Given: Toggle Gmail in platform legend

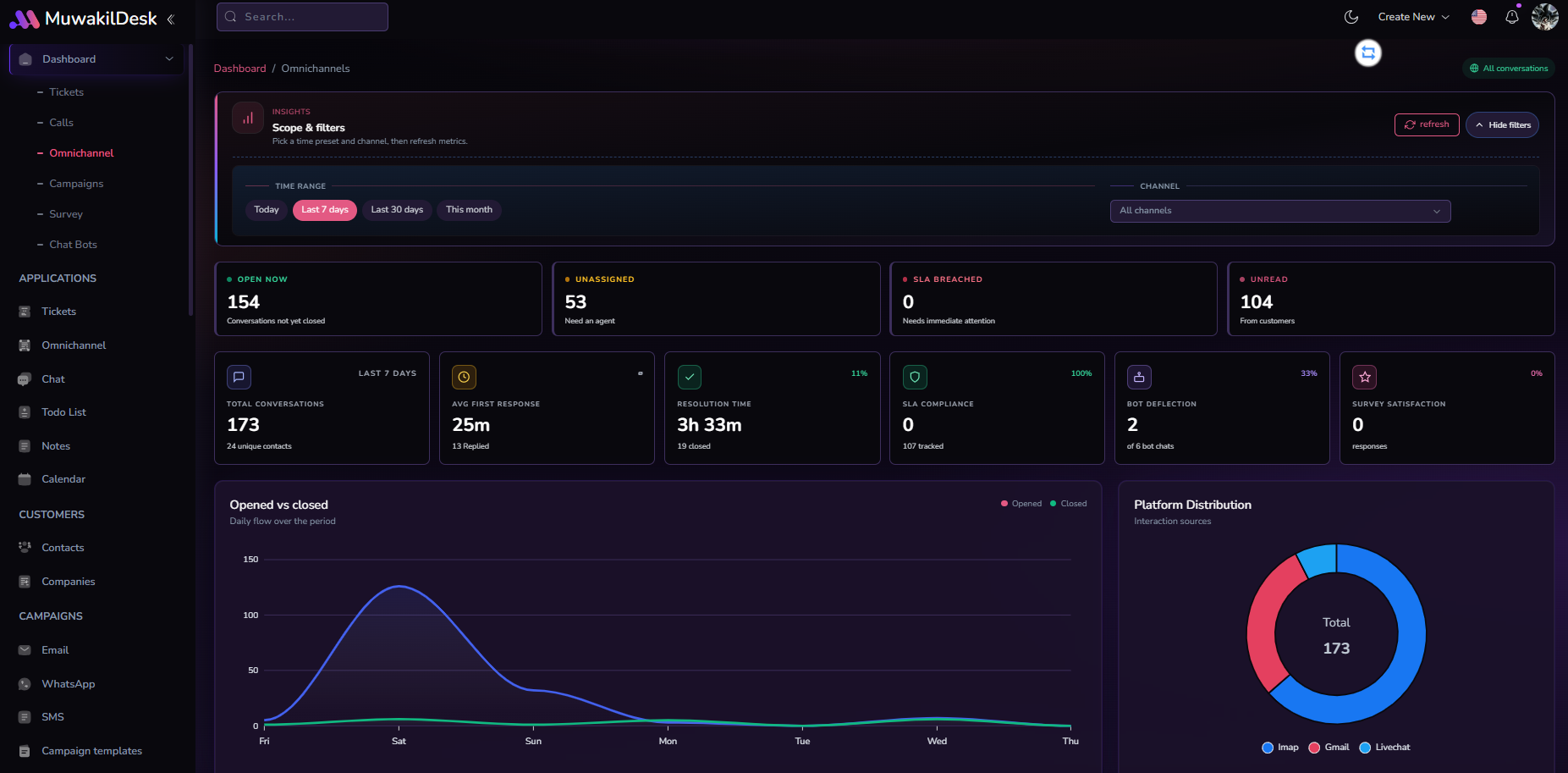Looking at the screenshot, I should (x=1329, y=748).
